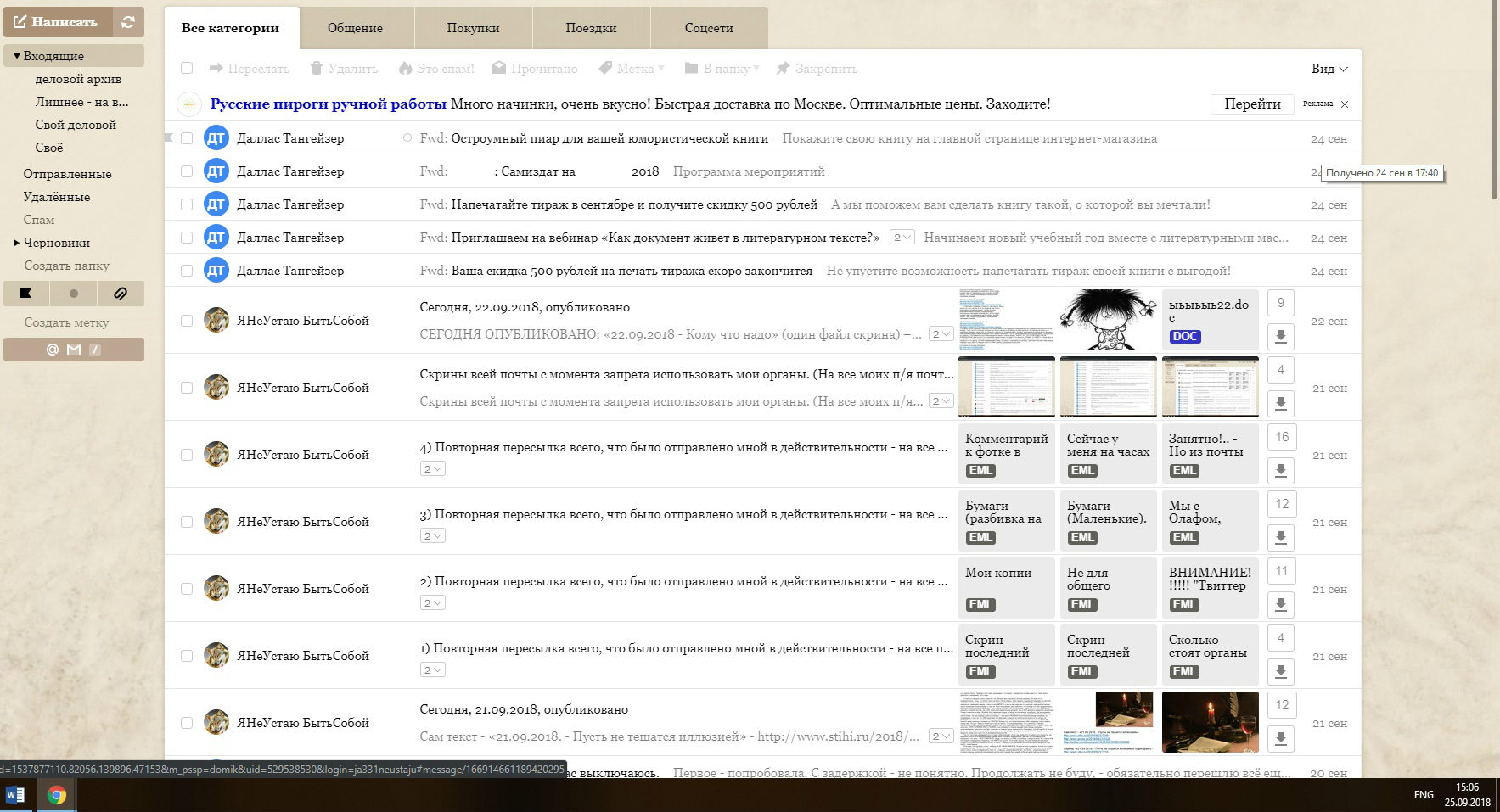Download attachments of 'Скрины всей почты' message

tap(1281, 403)
